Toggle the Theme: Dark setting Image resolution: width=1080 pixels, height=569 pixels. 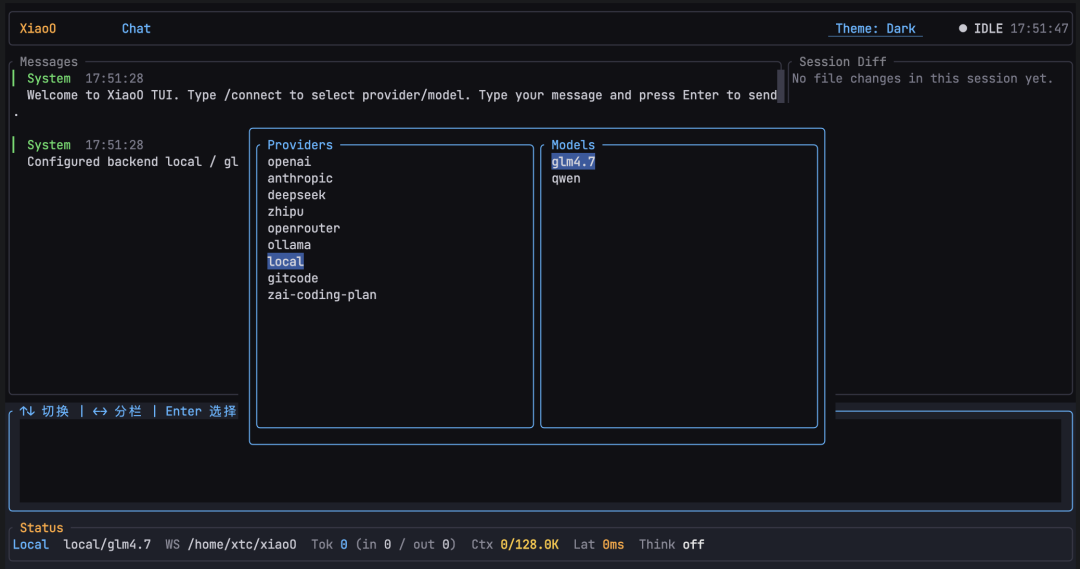click(875, 28)
